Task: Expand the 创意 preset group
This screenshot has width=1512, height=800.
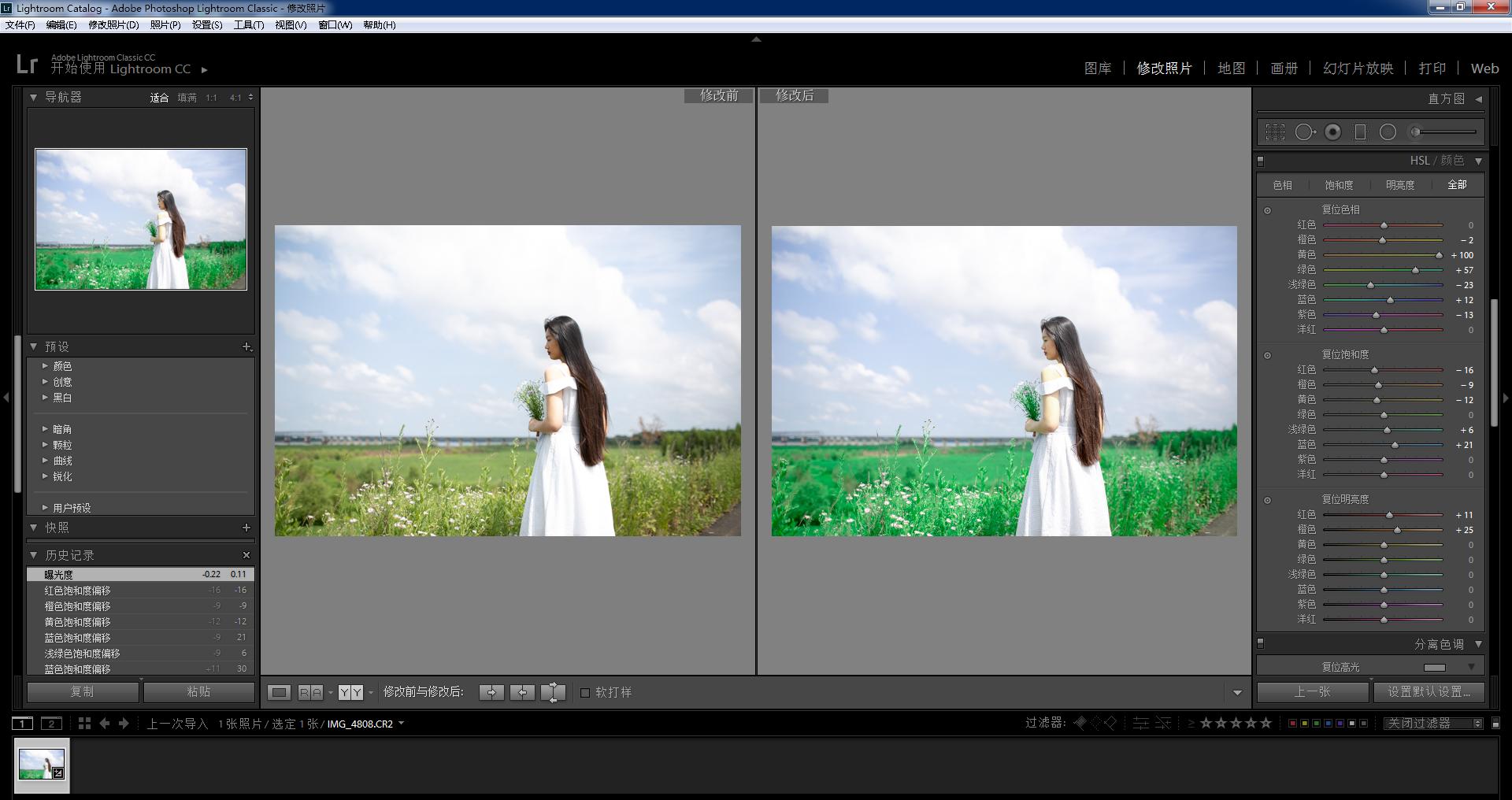Action: click(45, 382)
